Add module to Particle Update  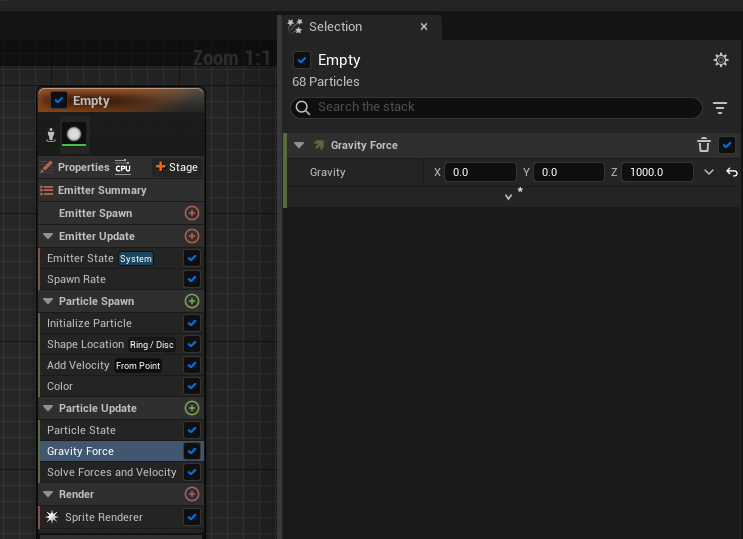pos(192,408)
